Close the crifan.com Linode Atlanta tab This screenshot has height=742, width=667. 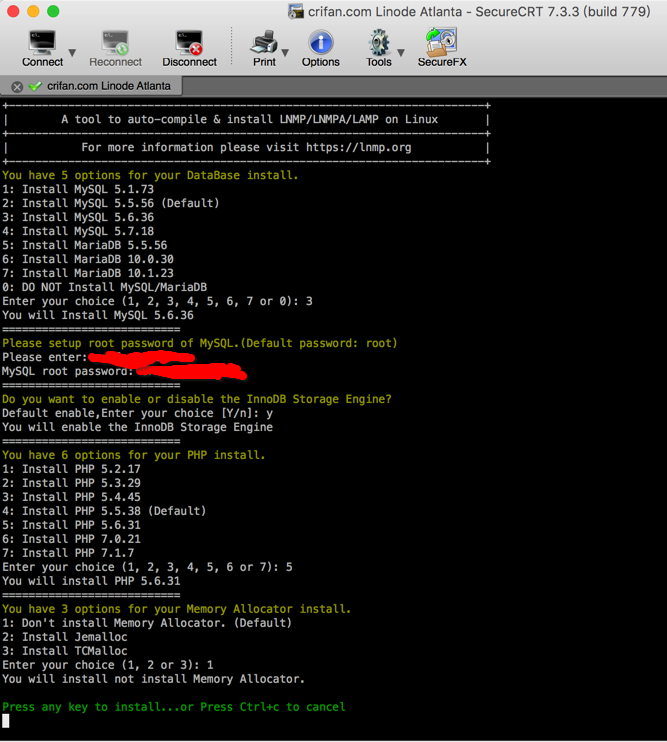pyautogui.click(x=17, y=87)
